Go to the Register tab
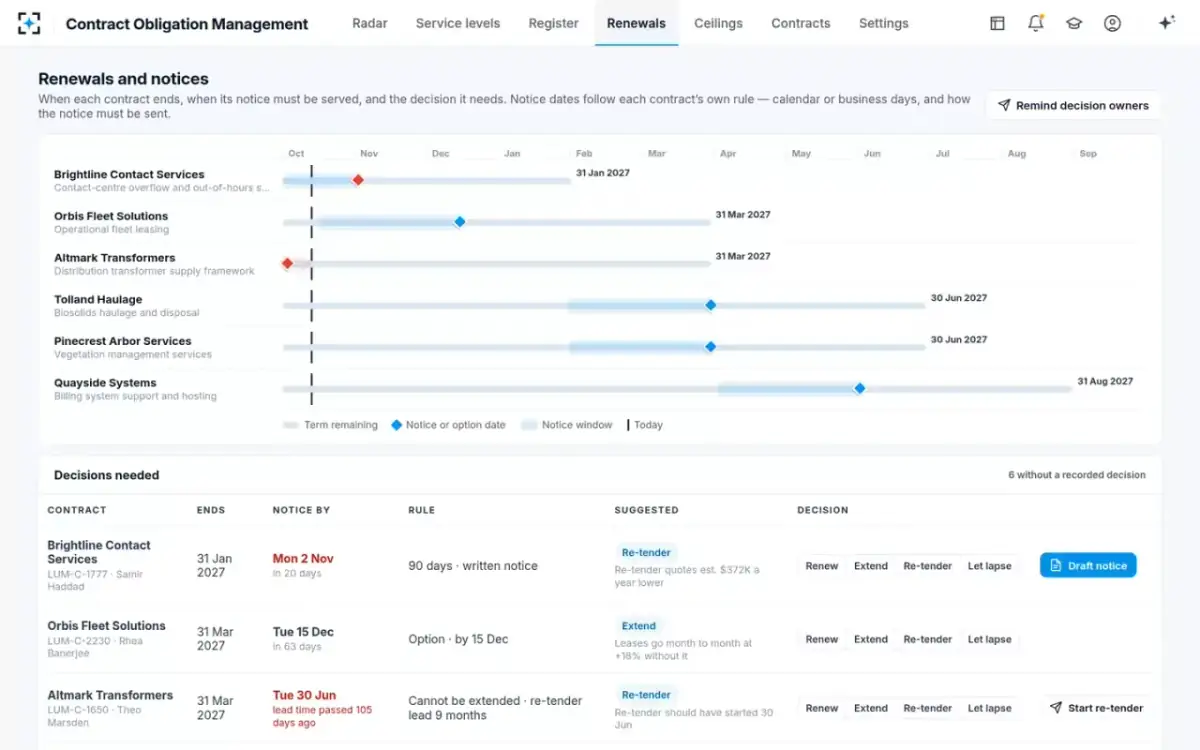 pos(554,23)
